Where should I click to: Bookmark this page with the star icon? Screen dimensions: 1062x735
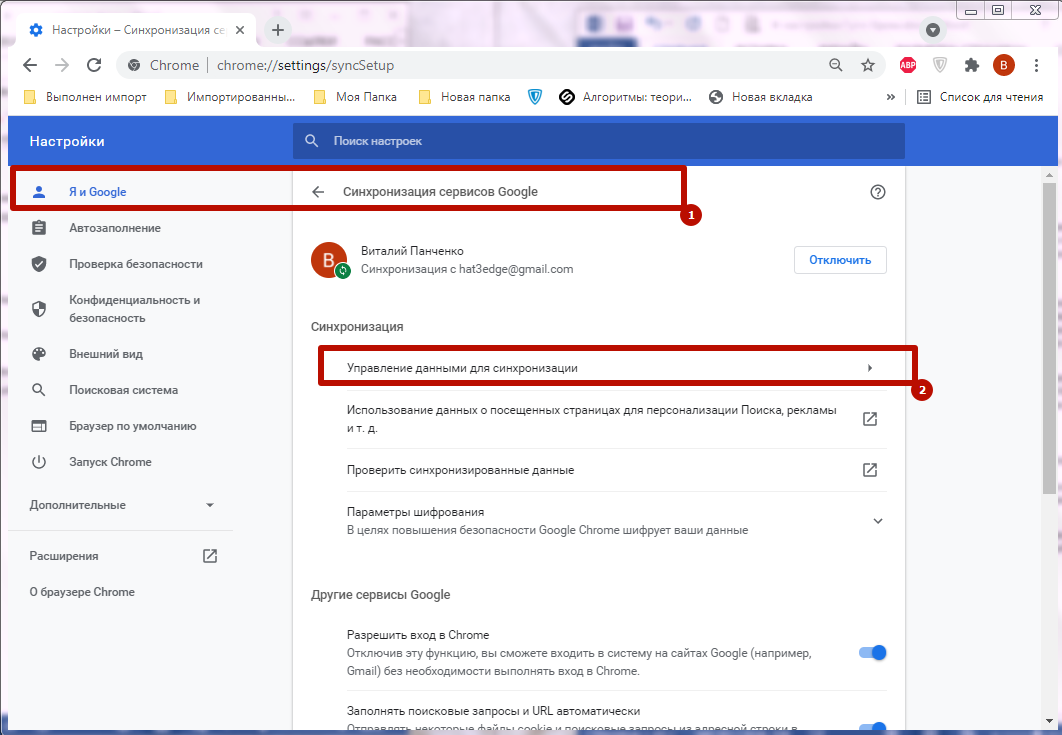[x=868, y=65]
